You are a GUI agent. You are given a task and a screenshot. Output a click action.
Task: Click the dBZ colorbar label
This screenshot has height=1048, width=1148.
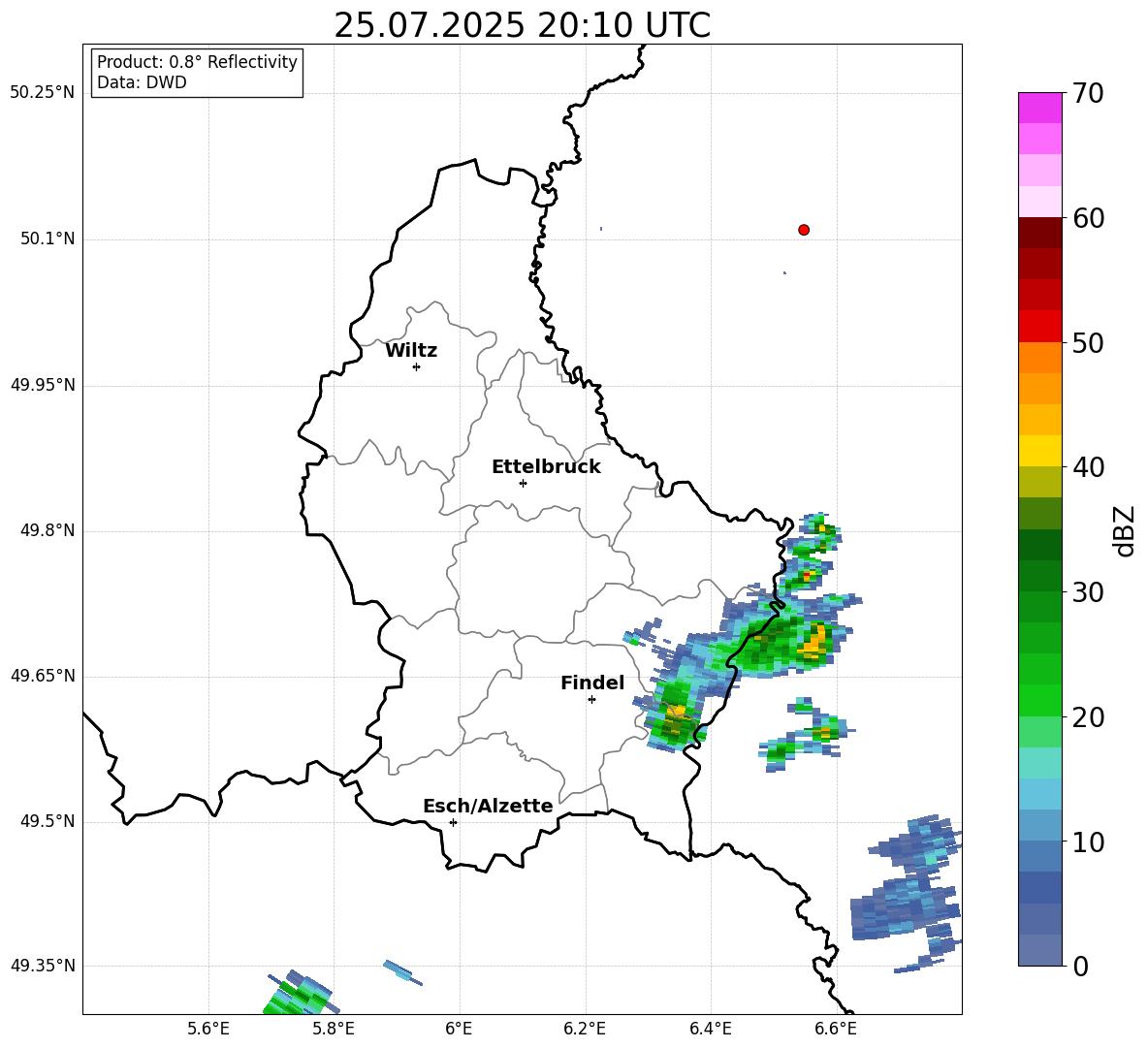click(x=1125, y=530)
